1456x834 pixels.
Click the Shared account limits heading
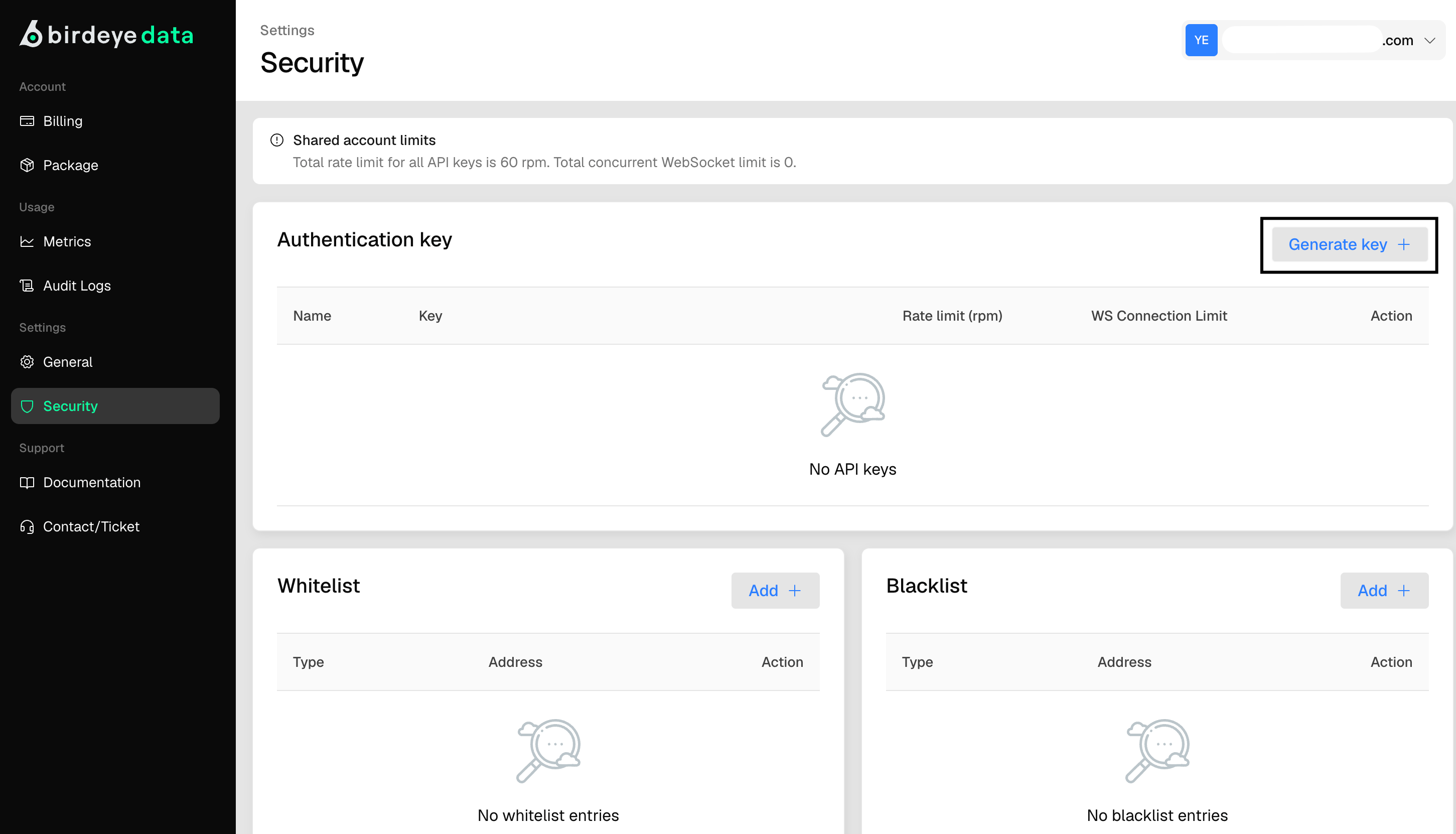[x=364, y=141]
